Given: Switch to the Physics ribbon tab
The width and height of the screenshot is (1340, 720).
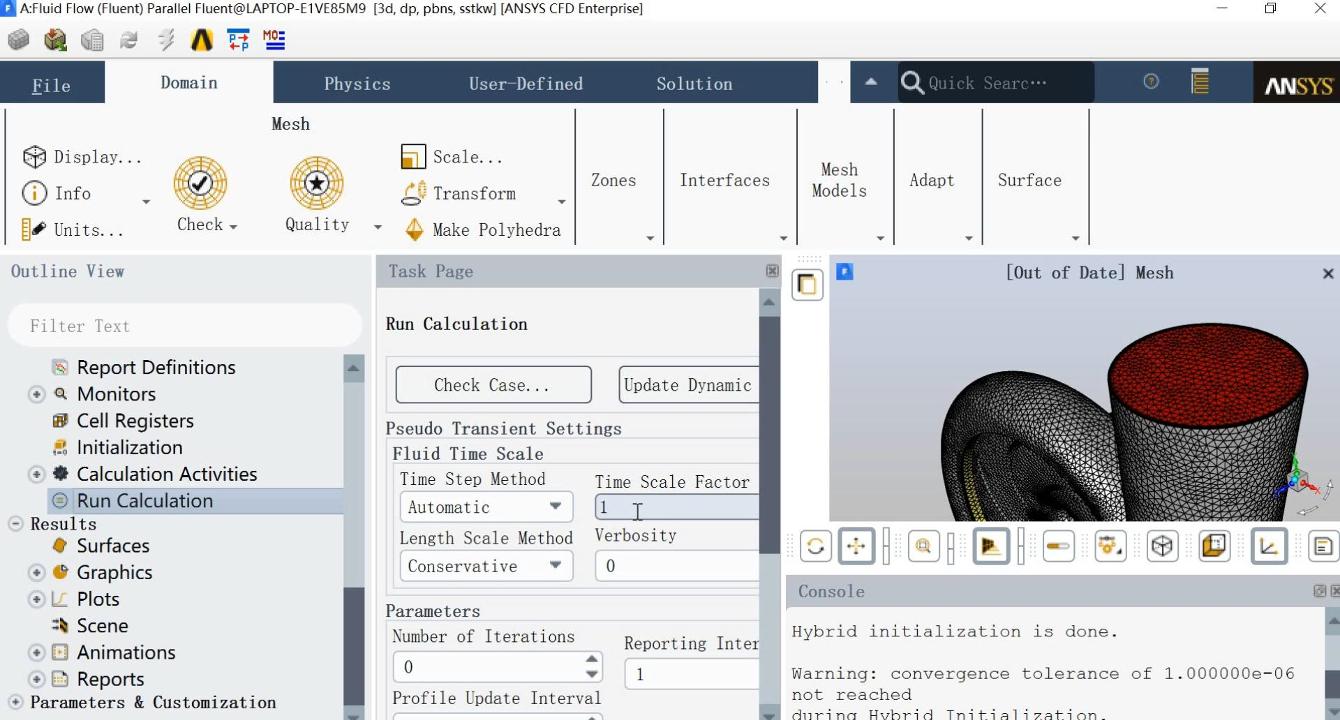Looking at the screenshot, I should [x=357, y=84].
